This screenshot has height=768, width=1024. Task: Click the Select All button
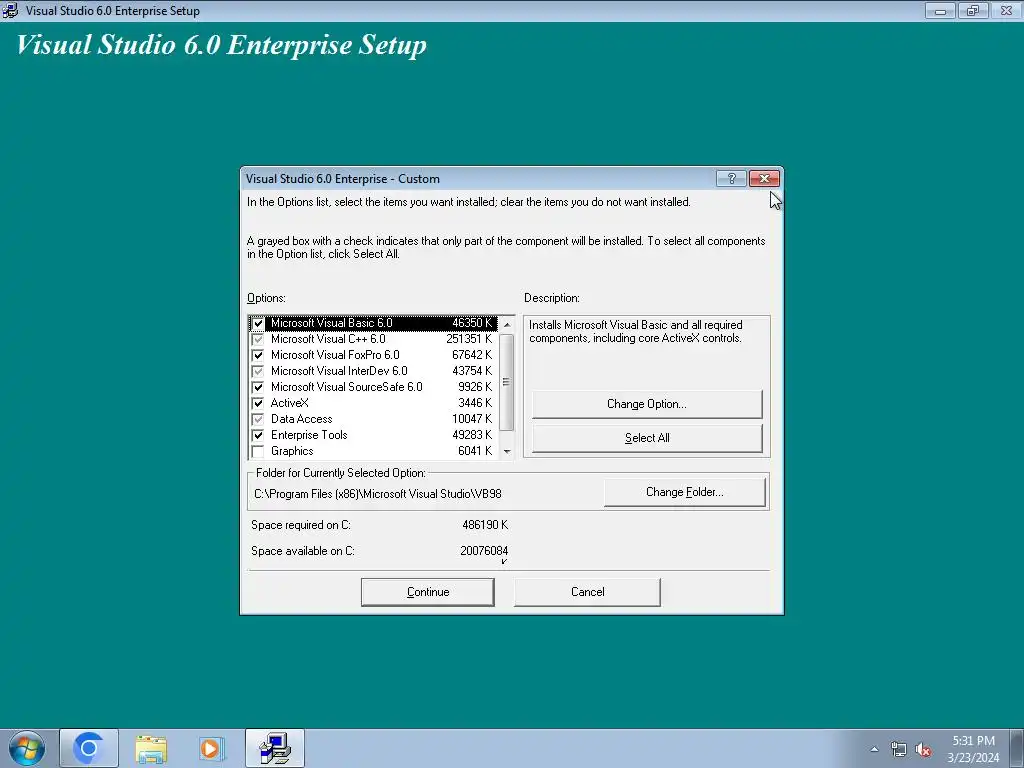(647, 438)
